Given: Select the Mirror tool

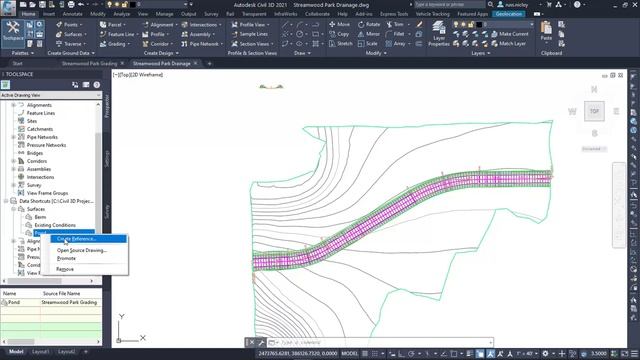Looking at the screenshot, I should pos(369,34).
